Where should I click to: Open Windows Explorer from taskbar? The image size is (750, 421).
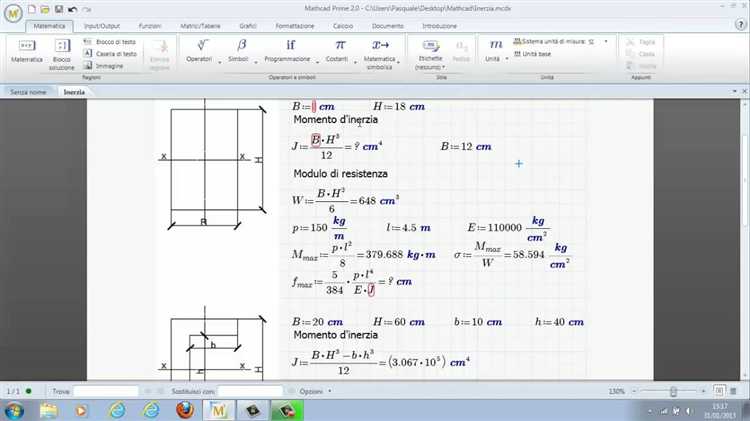click(x=48, y=410)
